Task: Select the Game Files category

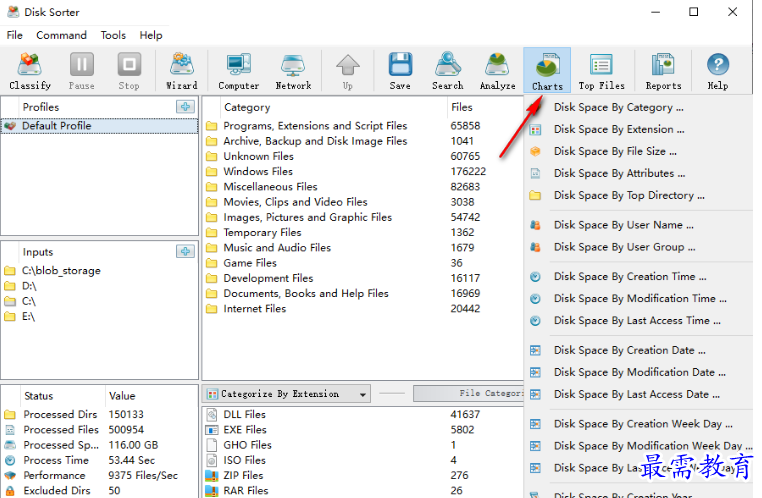Action: point(363,263)
